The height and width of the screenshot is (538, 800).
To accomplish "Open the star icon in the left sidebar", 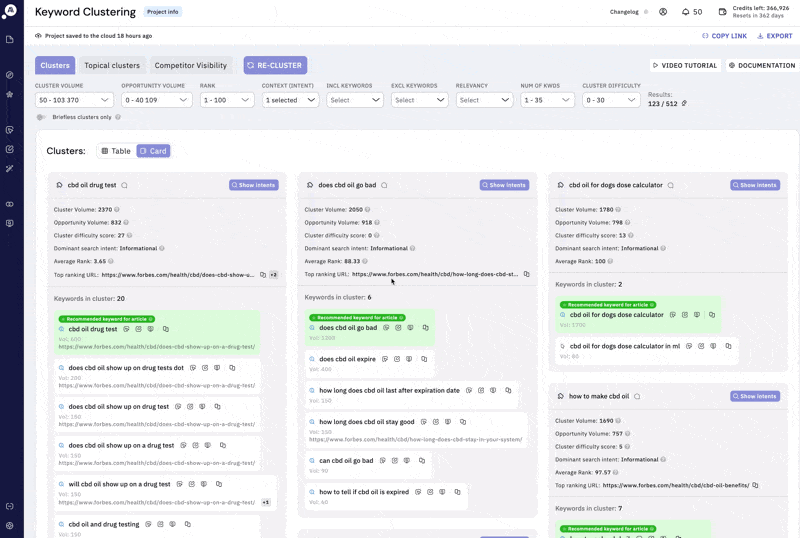I will click(10, 94).
